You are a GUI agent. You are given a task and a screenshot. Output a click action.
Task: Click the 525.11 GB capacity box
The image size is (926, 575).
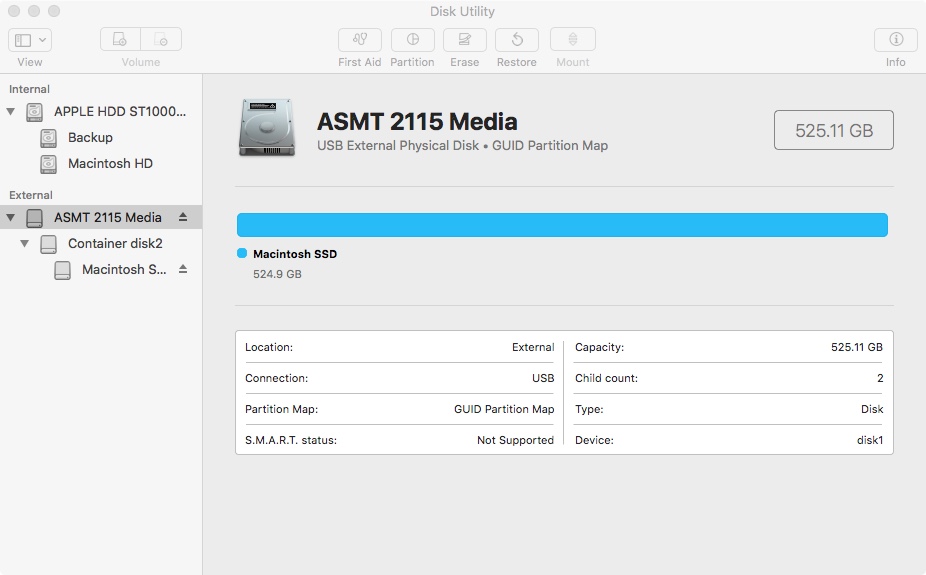[x=834, y=130]
